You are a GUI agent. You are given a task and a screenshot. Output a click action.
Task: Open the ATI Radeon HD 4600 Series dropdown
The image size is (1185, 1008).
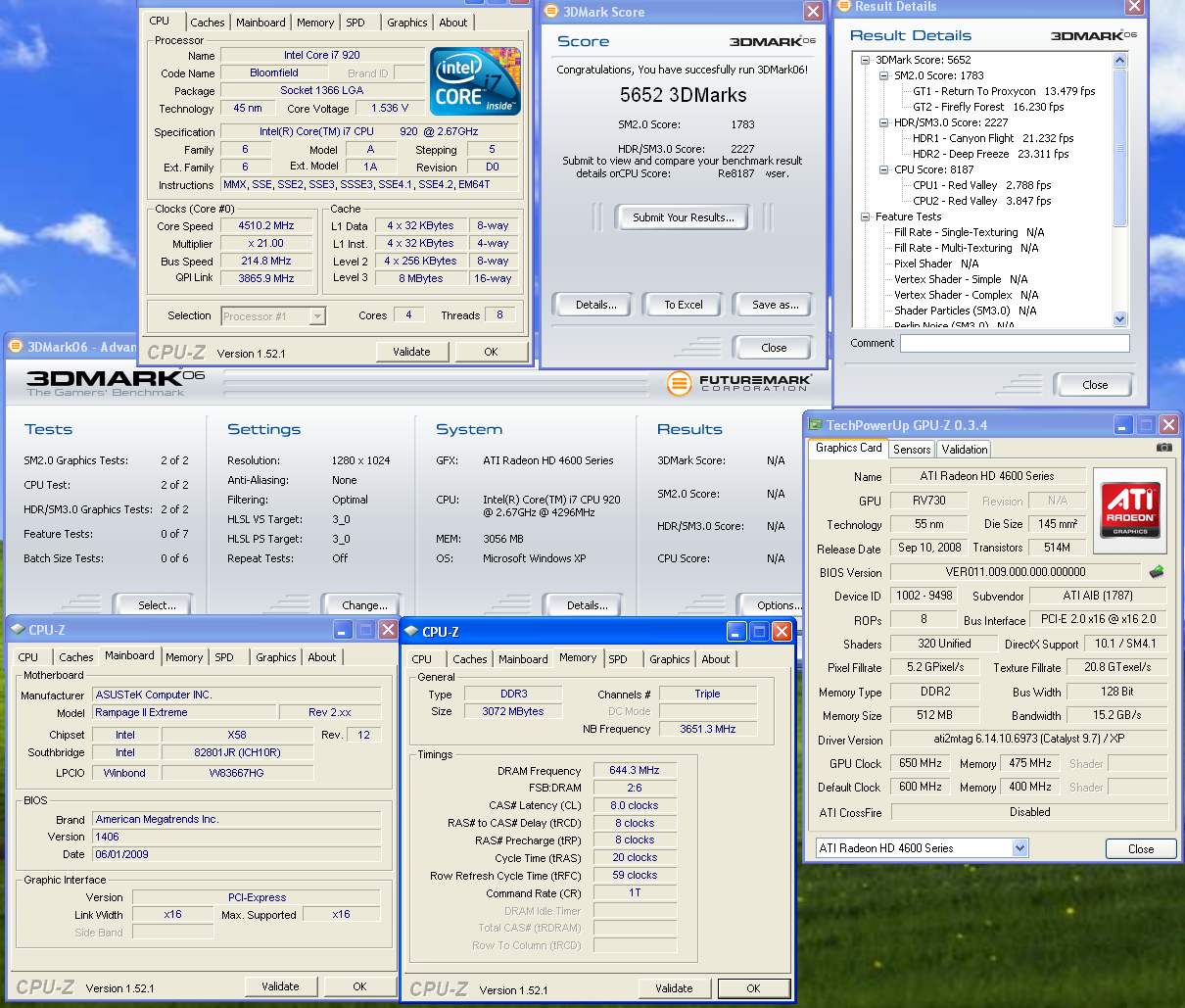click(x=1019, y=848)
